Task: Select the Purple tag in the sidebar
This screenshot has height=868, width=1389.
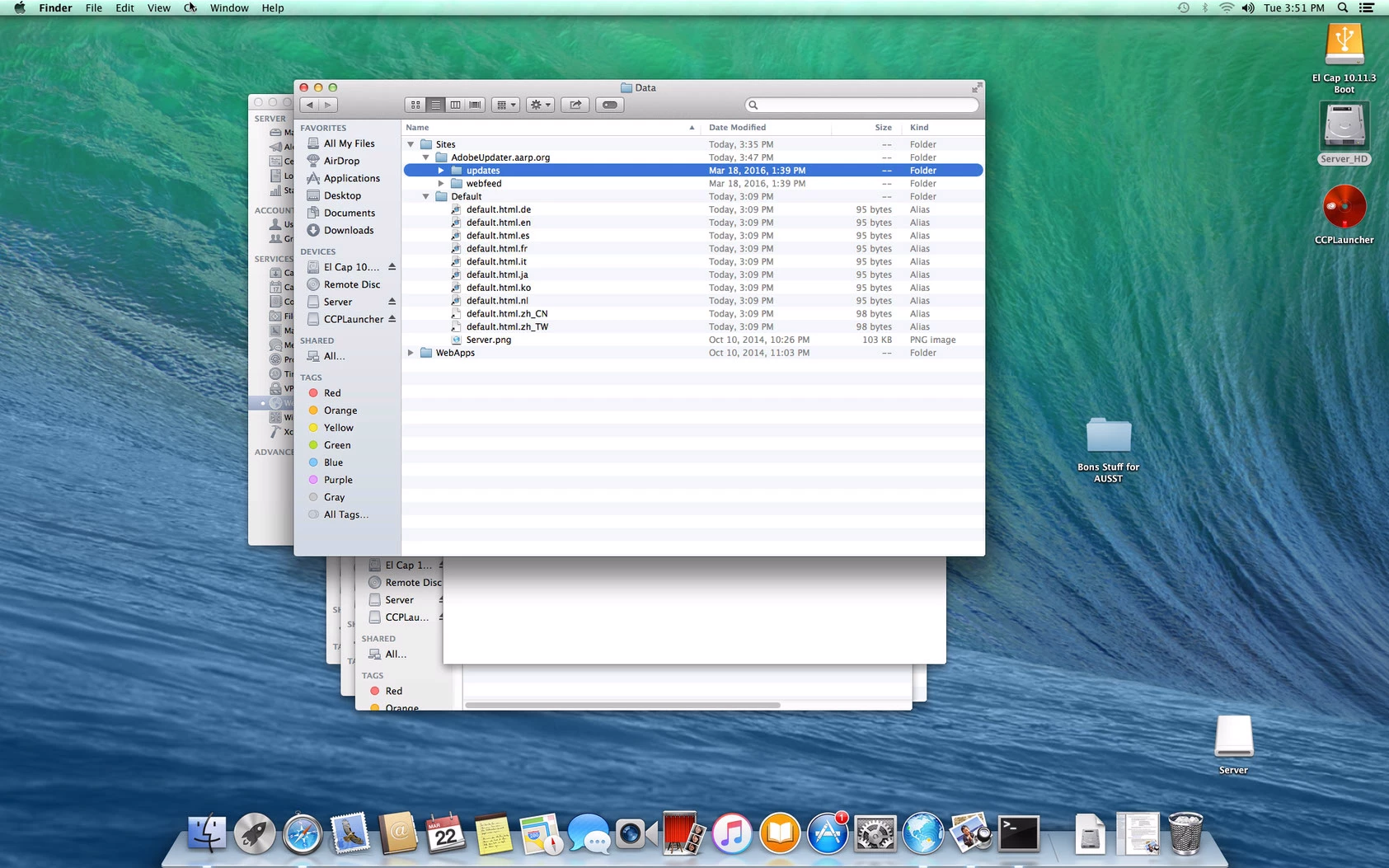Action: pos(338,480)
